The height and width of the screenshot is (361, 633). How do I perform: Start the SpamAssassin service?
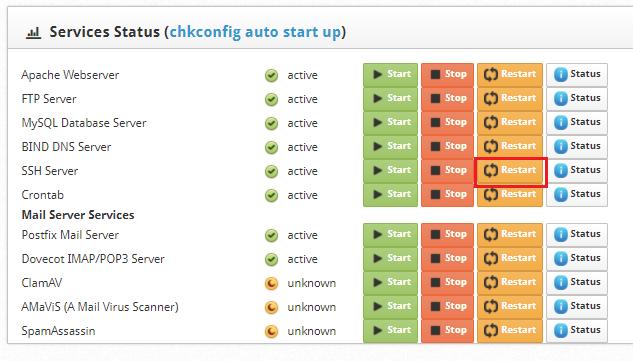(390, 331)
